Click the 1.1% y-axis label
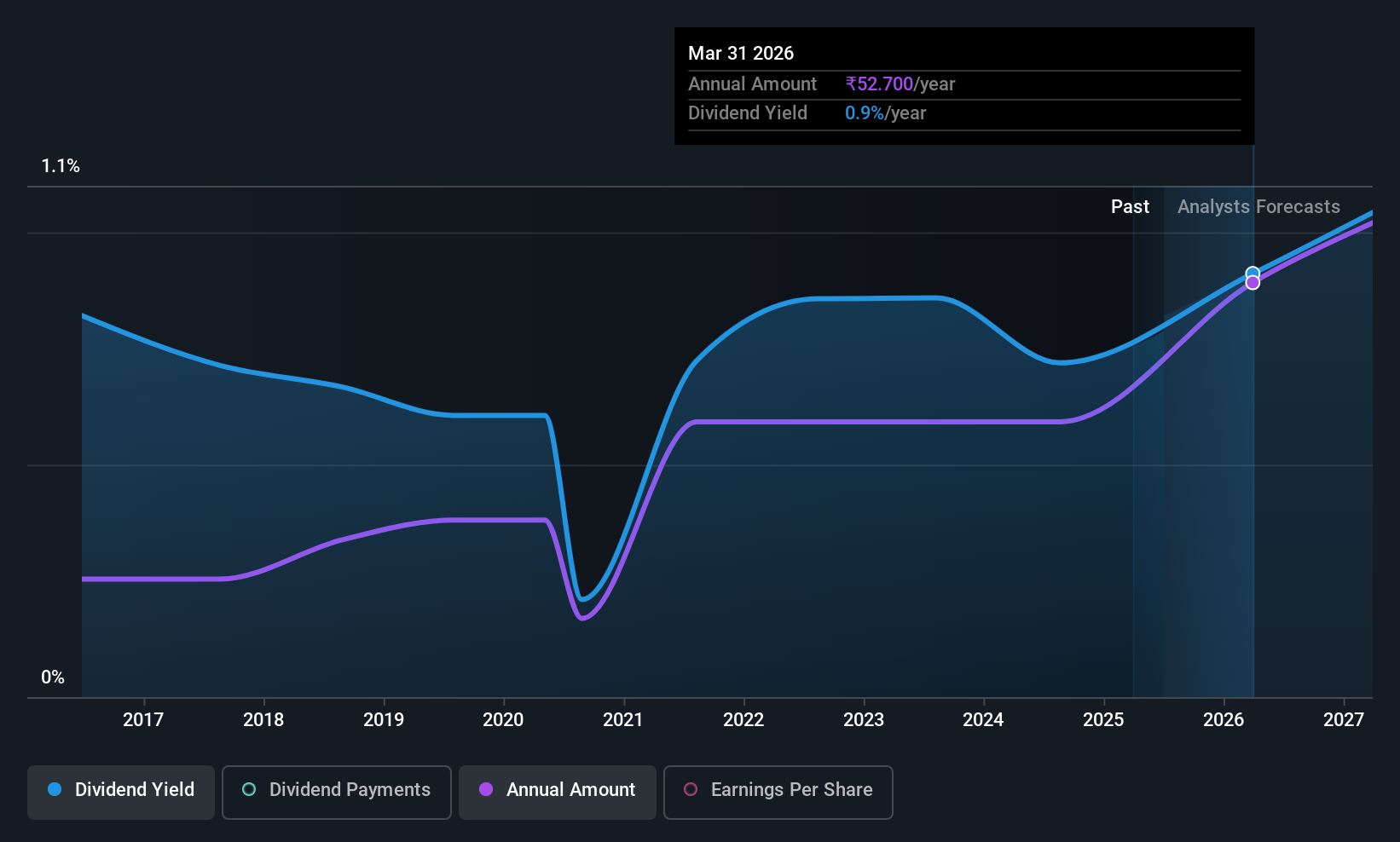The height and width of the screenshot is (842, 1400). (61, 166)
